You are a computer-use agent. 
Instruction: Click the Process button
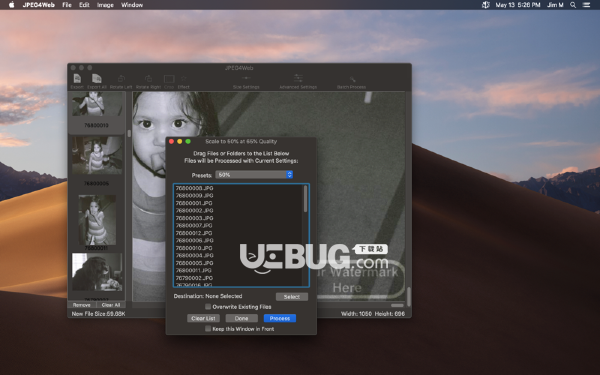(280, 318)
